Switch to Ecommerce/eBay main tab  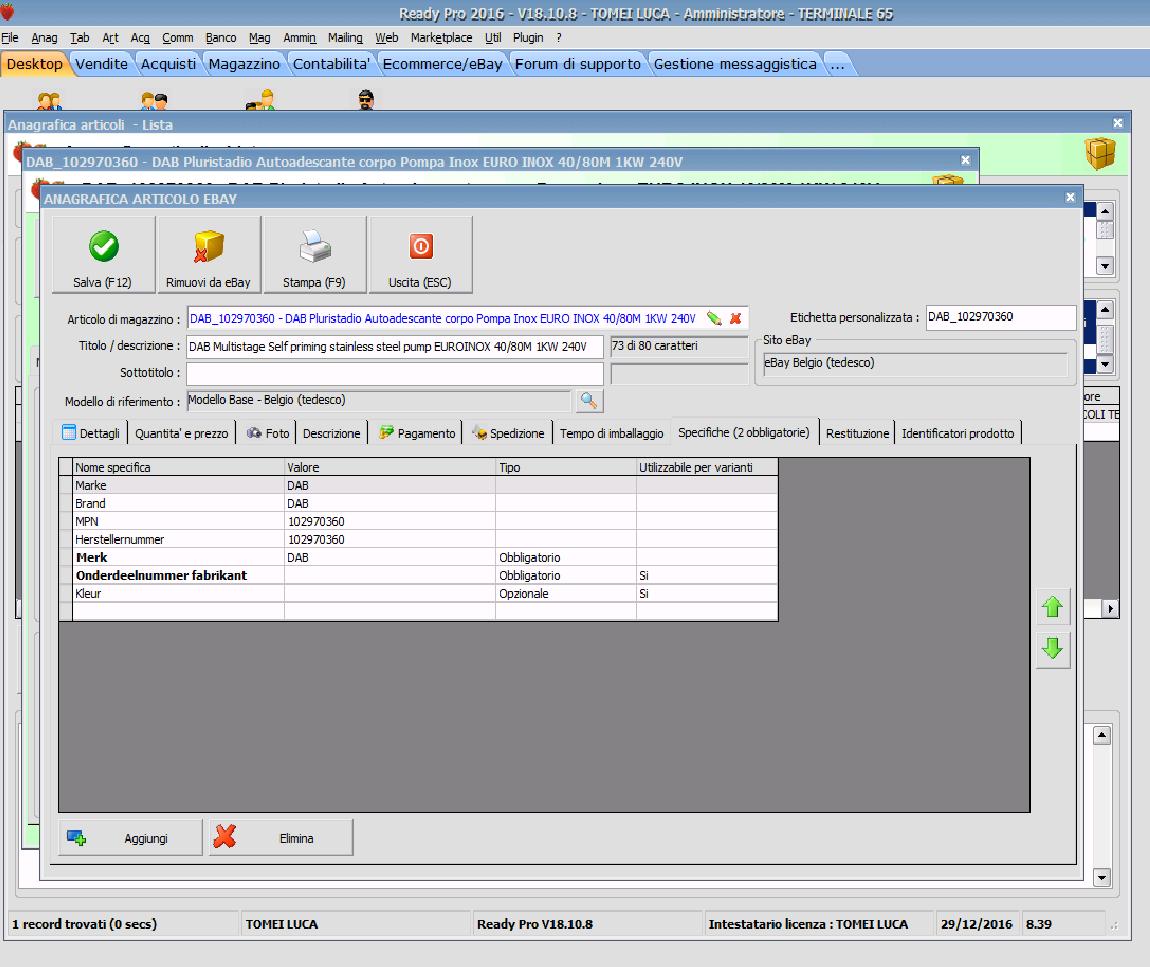click(444, 64)
